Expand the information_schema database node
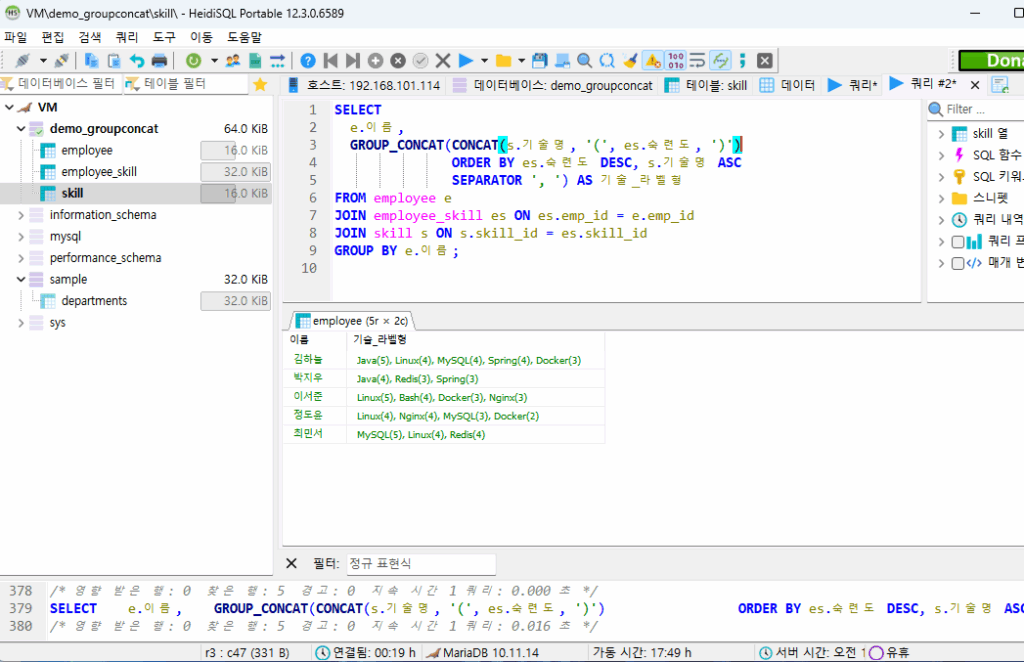Viewport: 1024px width, 662px height. (21, 215)
